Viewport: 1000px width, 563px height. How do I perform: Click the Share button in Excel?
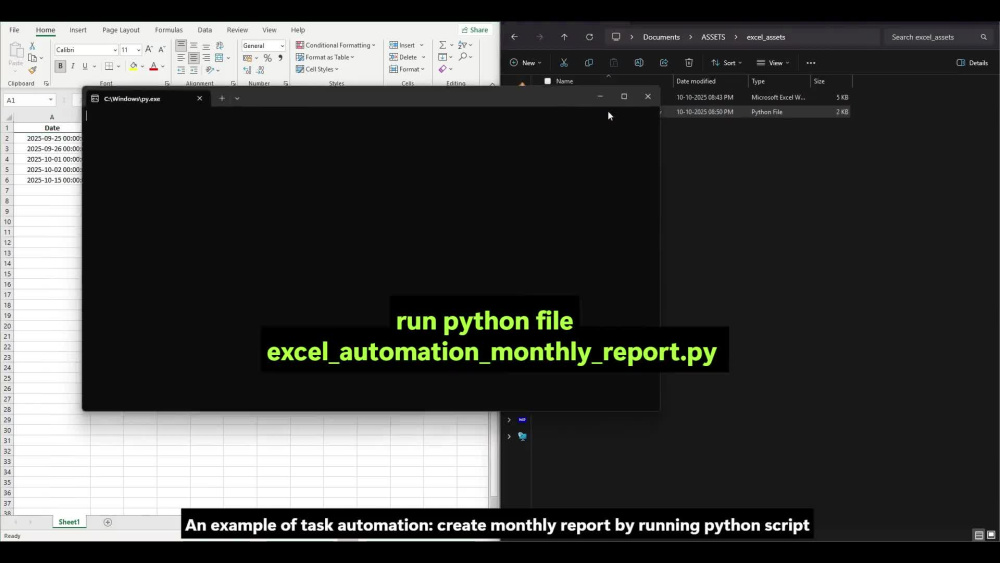[474, 30]
